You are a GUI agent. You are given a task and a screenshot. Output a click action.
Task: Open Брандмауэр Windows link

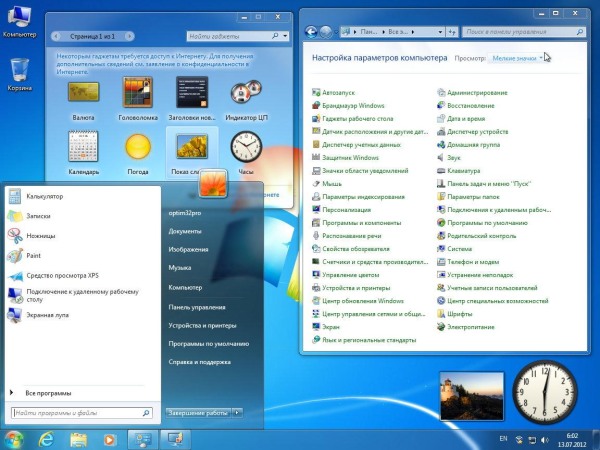353,105
